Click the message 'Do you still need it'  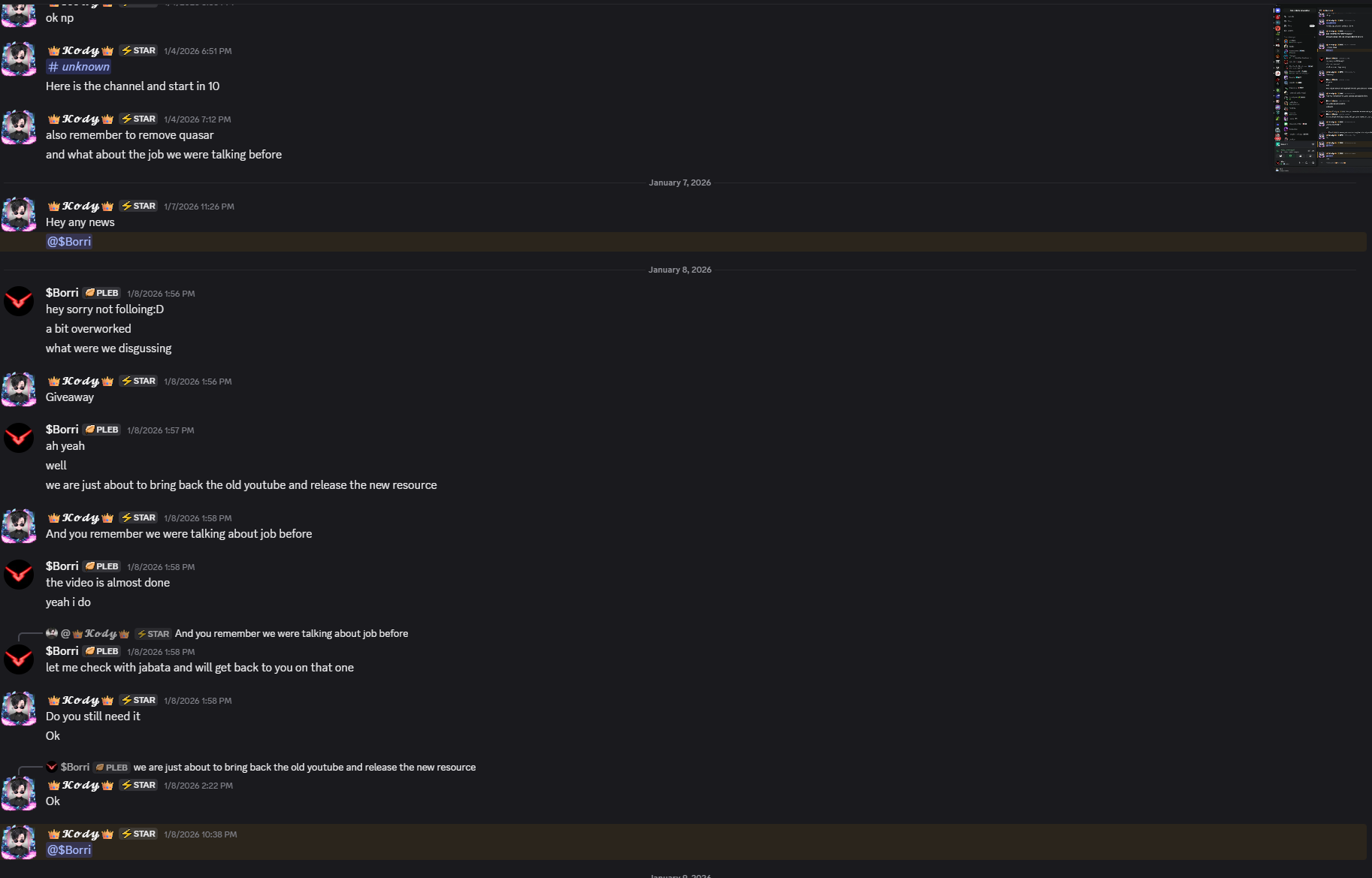[93, 717]
